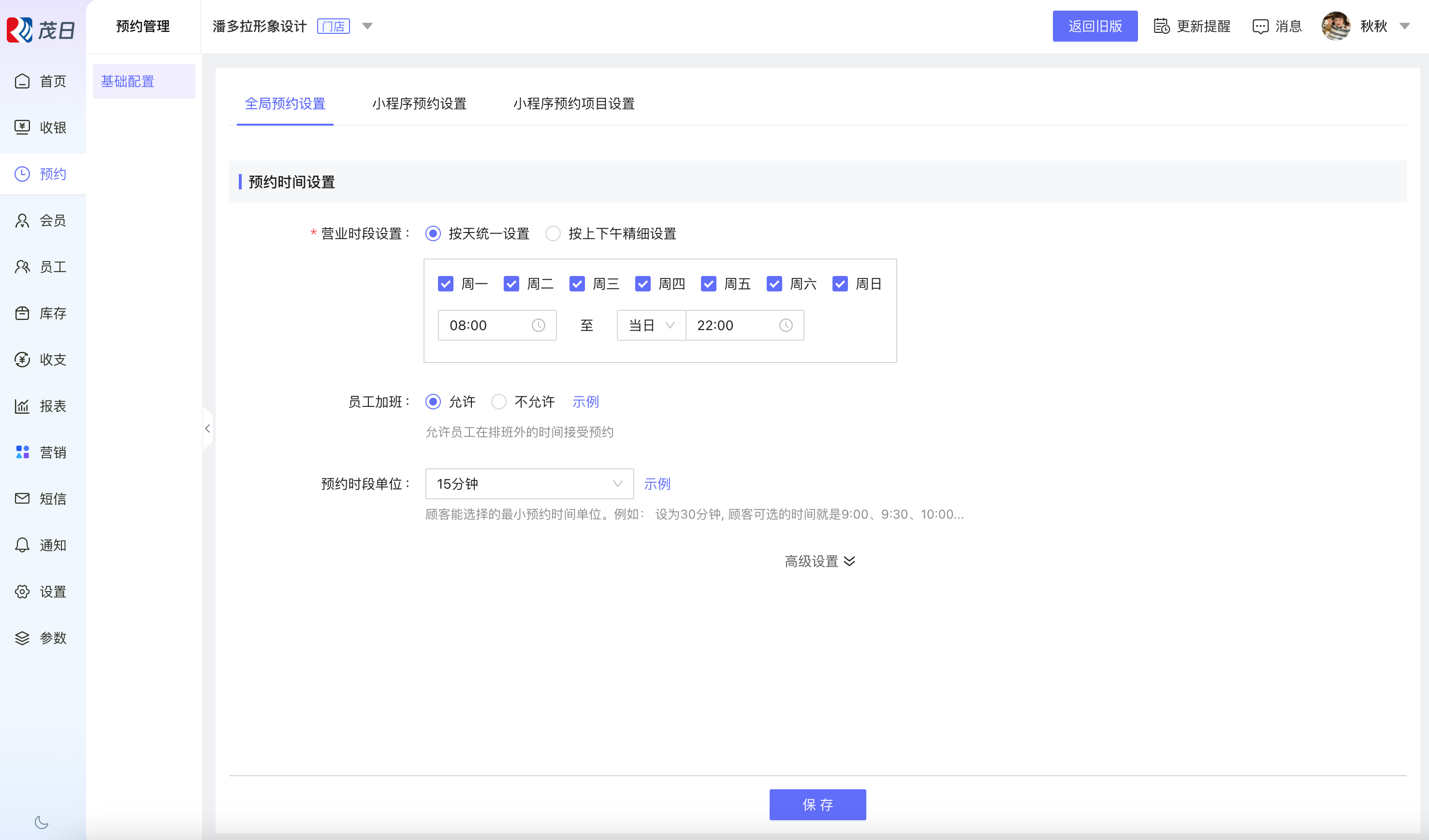Expand 高级设置 advanced settings
Image resolution: width=1429 pixels, height=840 pixels.
click(819, 561)
